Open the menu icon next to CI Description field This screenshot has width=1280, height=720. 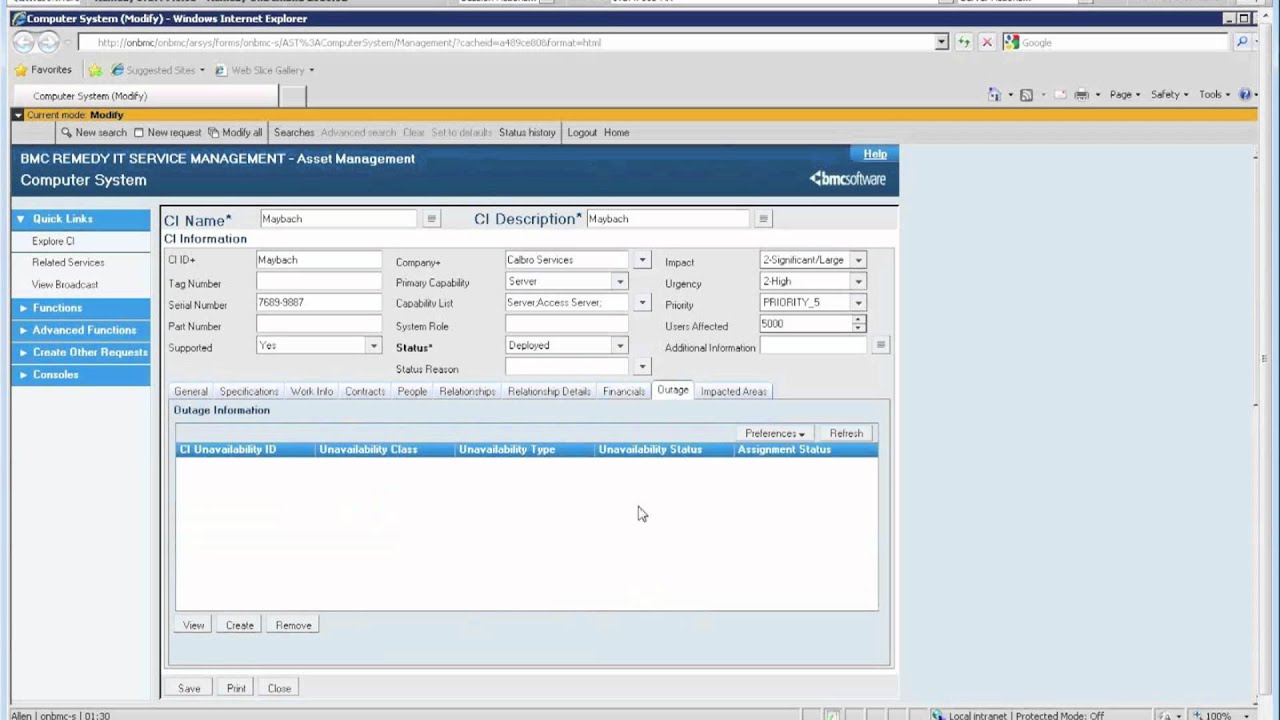[x=763, y=218]
